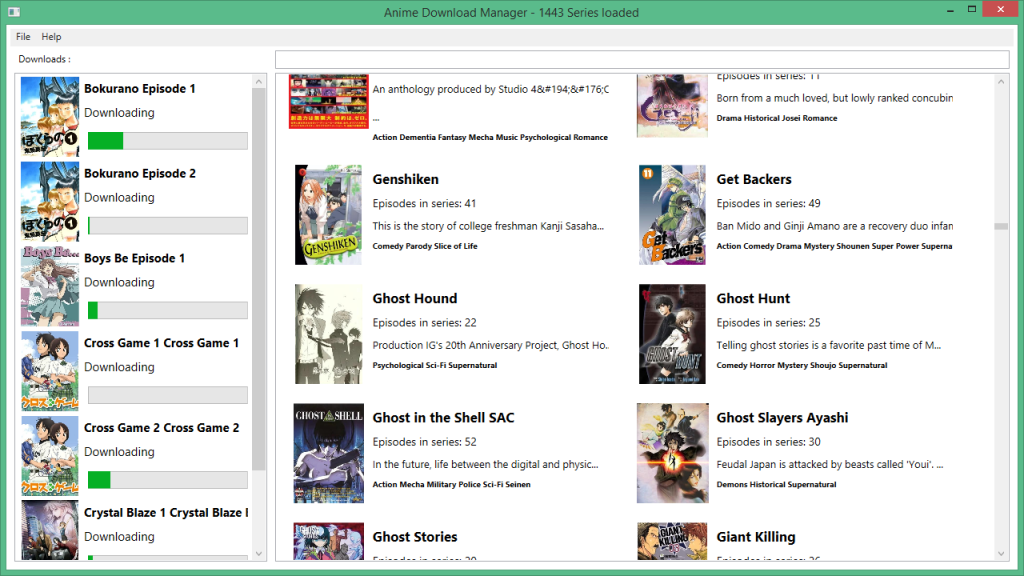Select Ghost in the Shell SAC title
This screenshot has width=1024, height=576.
[x=443, y=418]
